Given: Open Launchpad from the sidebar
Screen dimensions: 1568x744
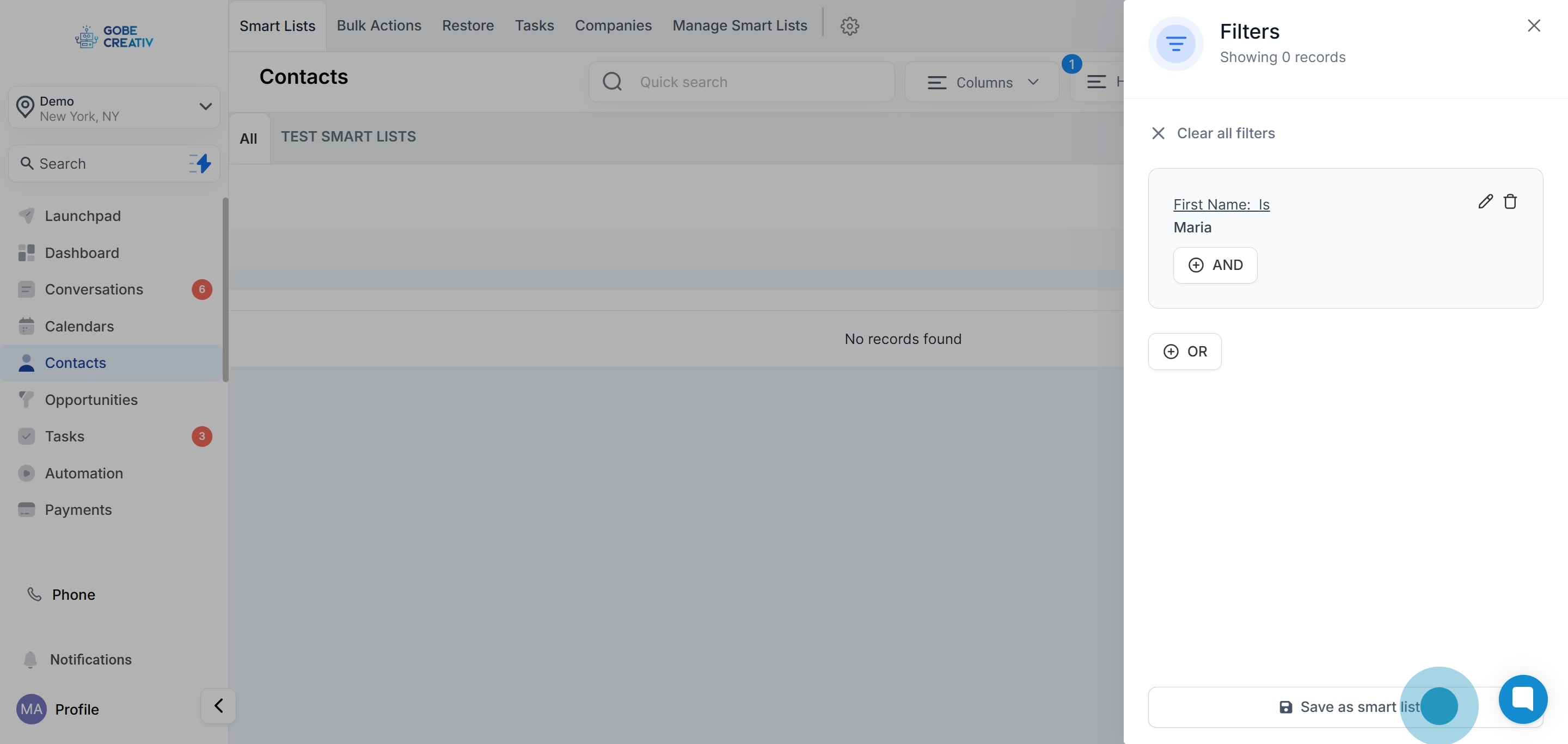Looking at the screenshot, I should pyautogui.click(x=83, y=216).
